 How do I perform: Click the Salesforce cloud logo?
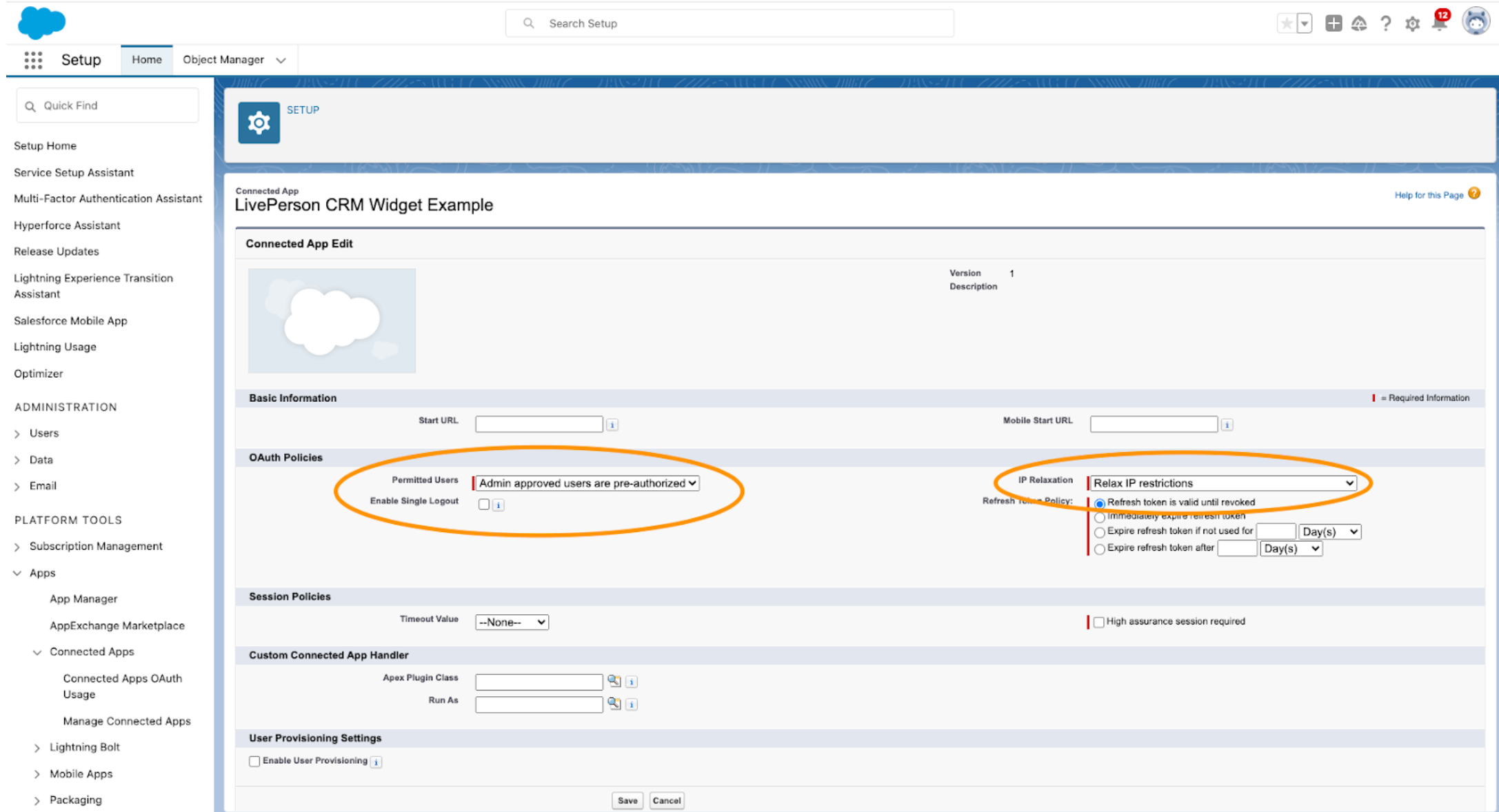[41, 23]
